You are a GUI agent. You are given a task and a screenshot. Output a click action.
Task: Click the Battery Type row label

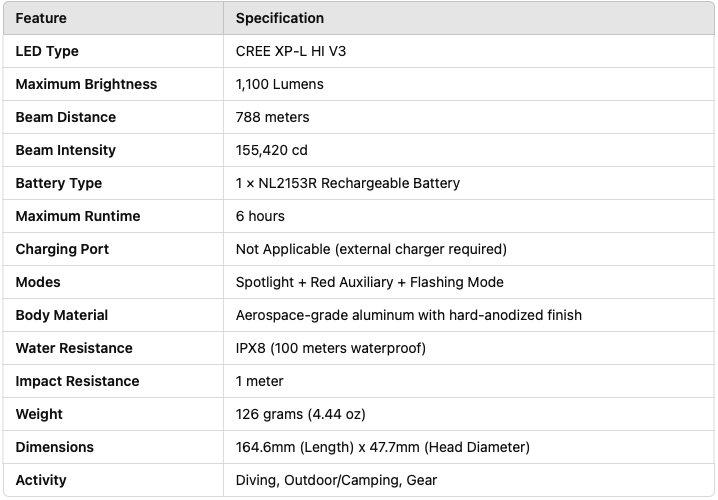pos(59,183)
